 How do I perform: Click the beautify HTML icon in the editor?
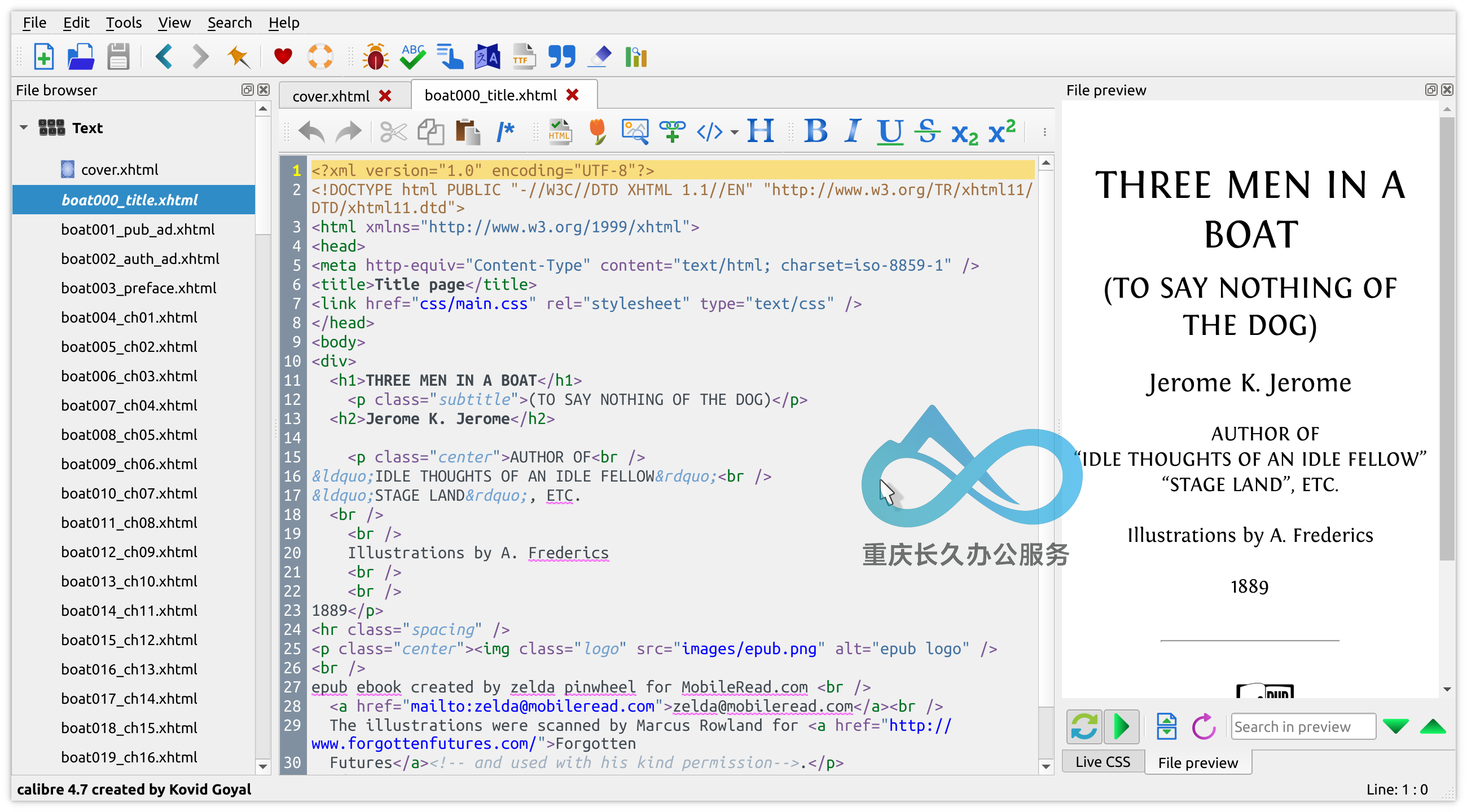coord(560,131)
